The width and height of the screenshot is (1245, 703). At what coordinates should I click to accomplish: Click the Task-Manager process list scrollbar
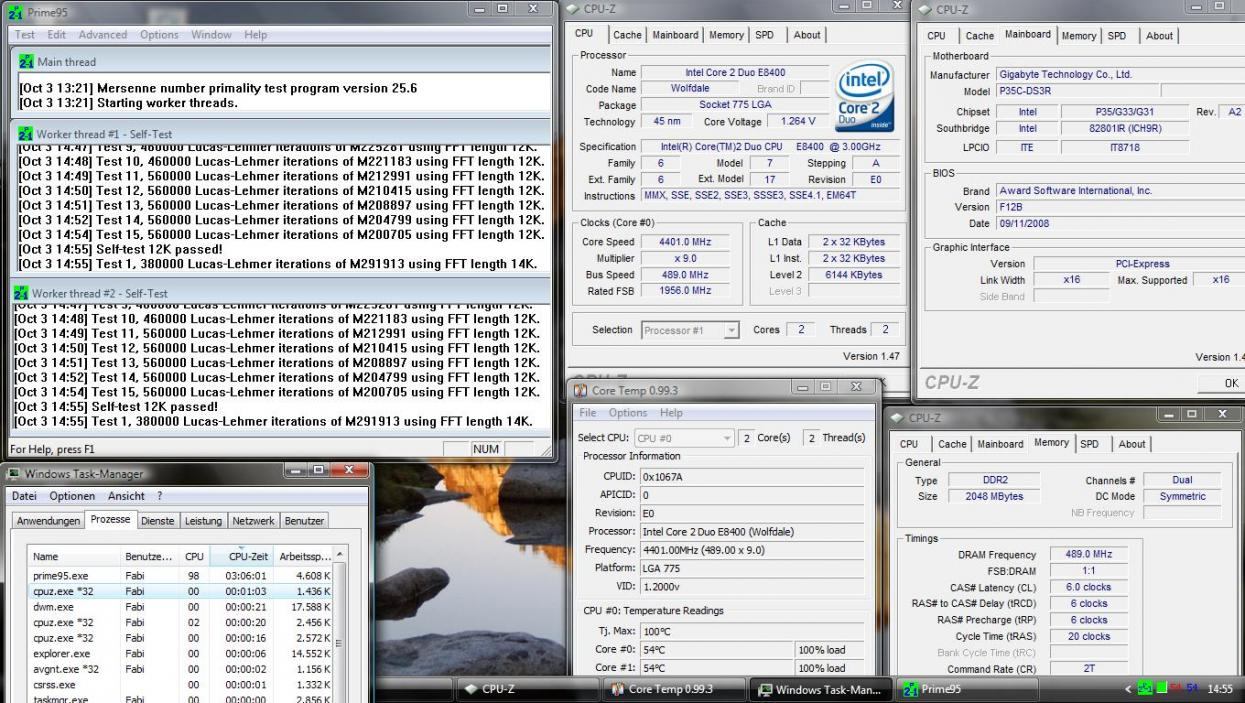(340, 625)
